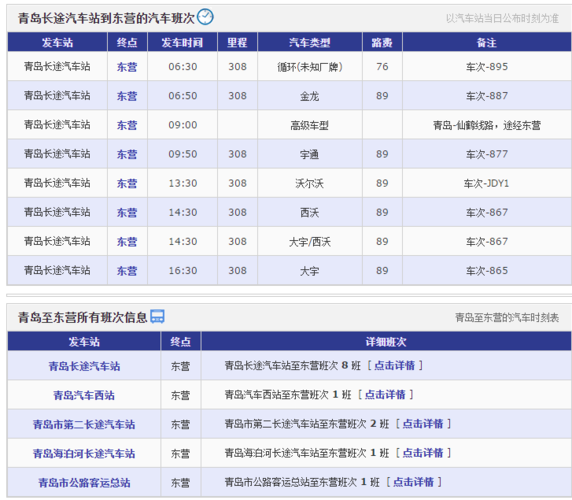Click the fare value 76

(x=382, y=66)
